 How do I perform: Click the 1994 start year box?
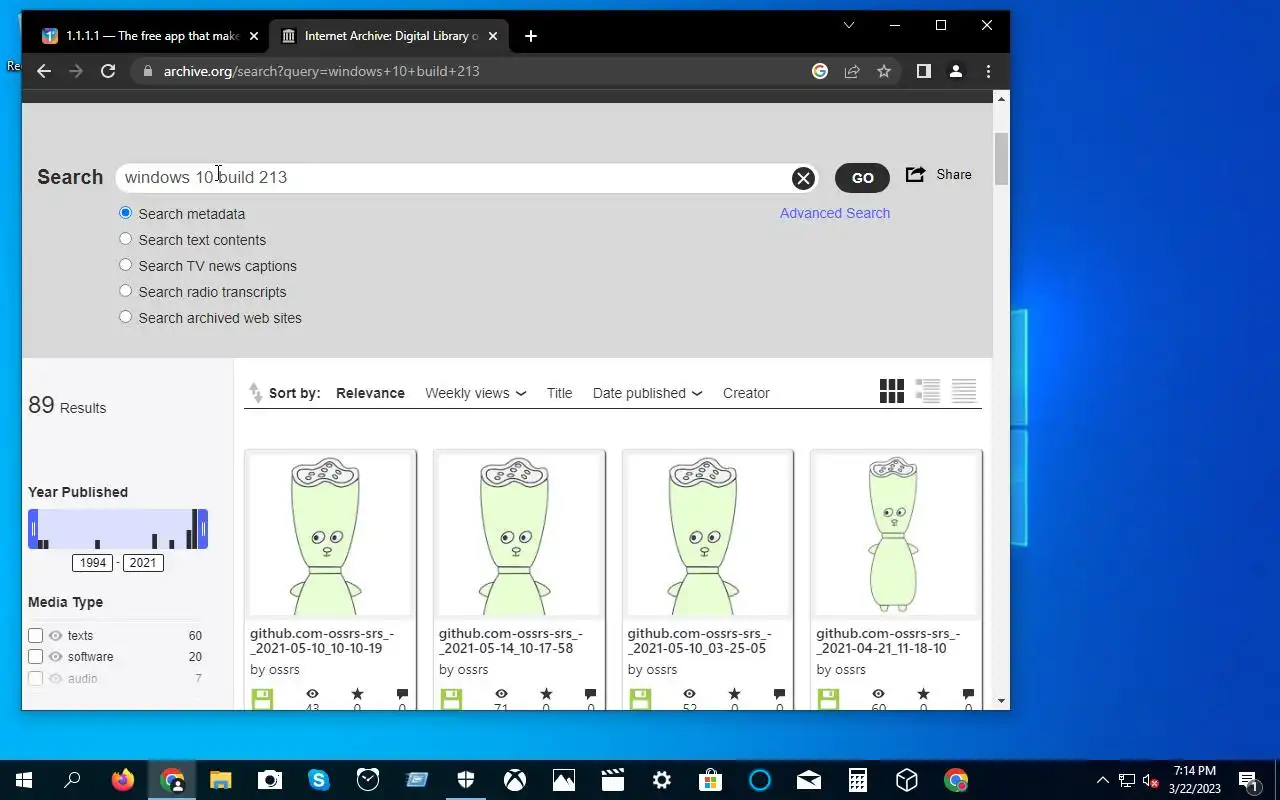tap(93, 563)
